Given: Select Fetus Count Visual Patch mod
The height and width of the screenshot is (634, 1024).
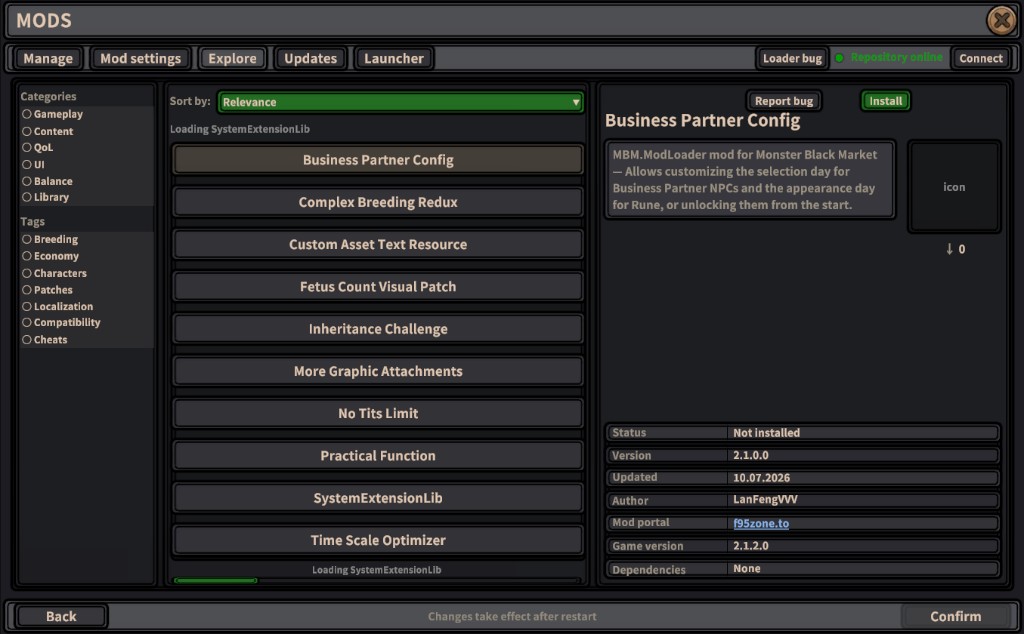Looking at the screenshot, I should 378,287.
